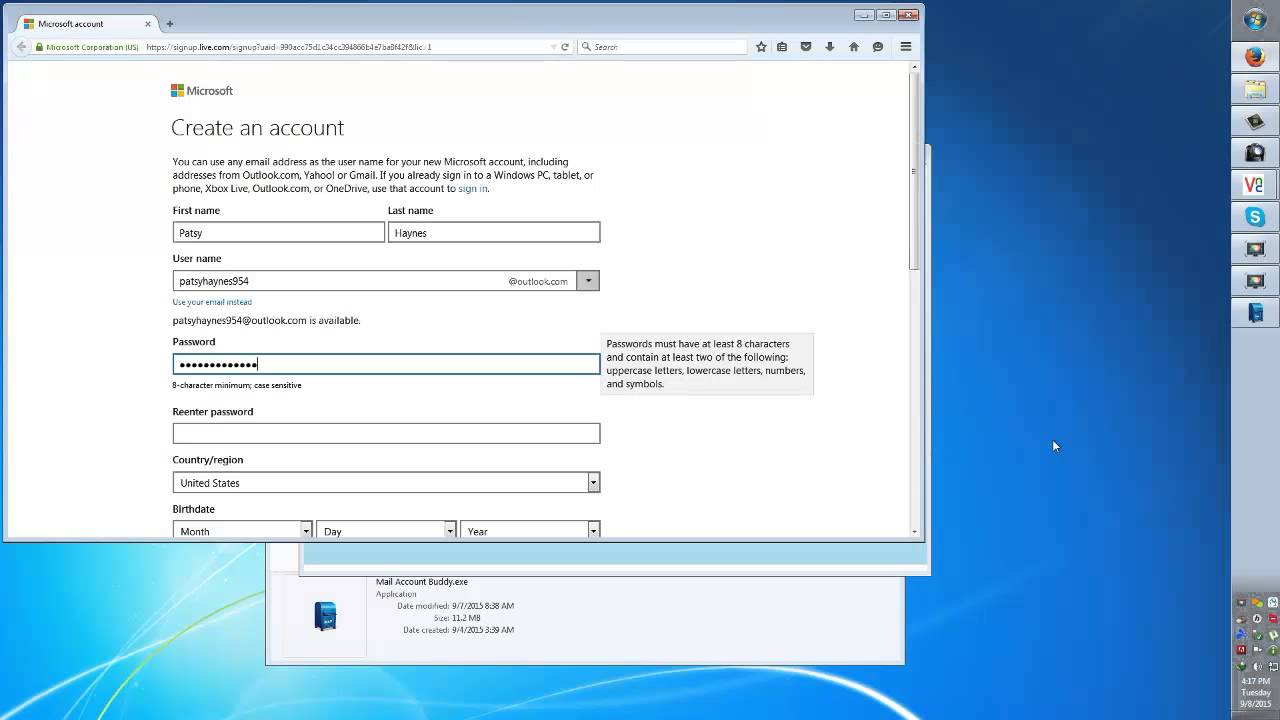Open the Firefox hamburger menu
The image size is (1280, 720).
point(906,47)
